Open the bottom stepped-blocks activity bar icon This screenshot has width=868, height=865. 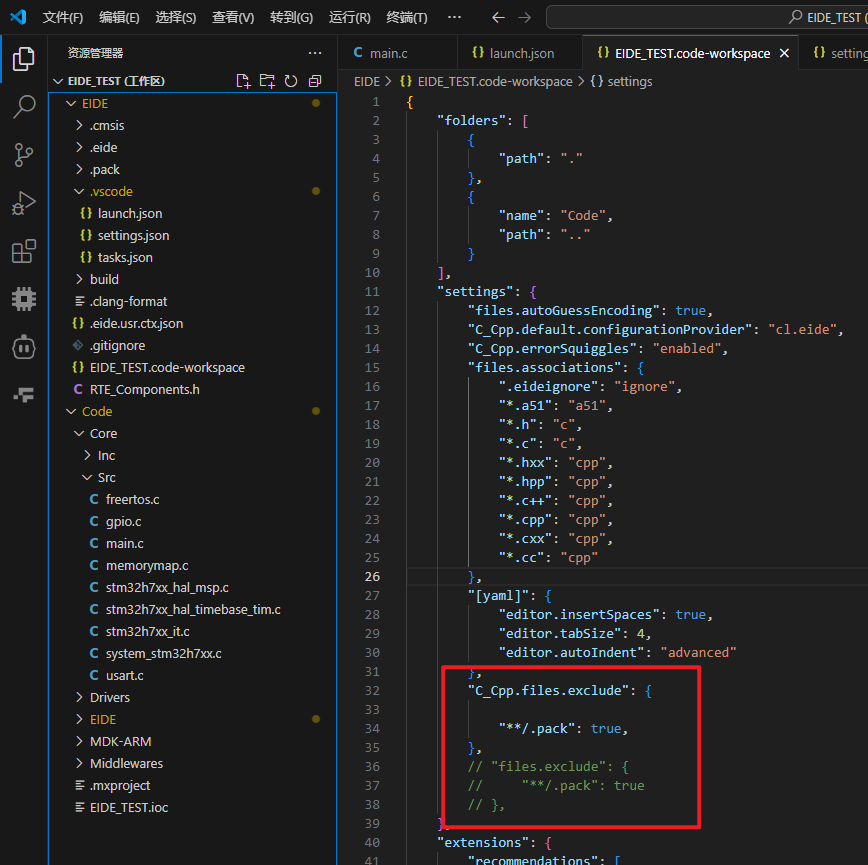click(23, 395)
